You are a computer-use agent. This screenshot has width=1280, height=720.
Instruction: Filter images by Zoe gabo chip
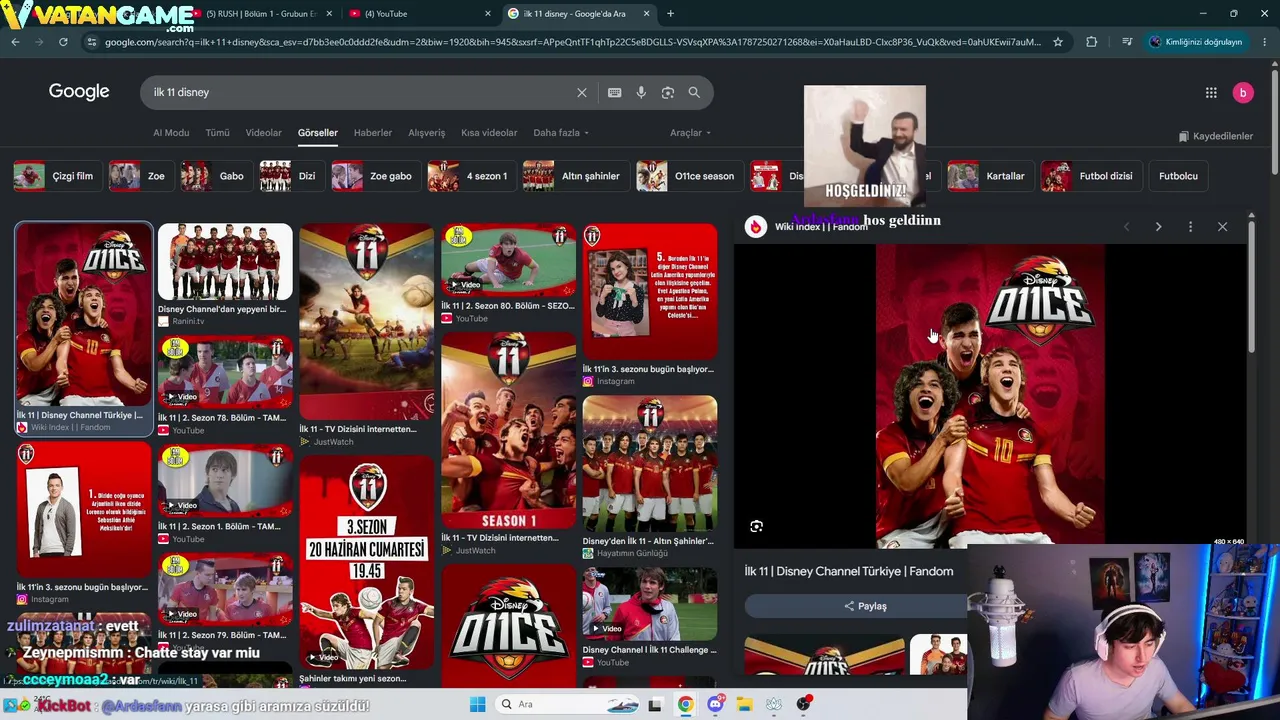tap(375, 176)
